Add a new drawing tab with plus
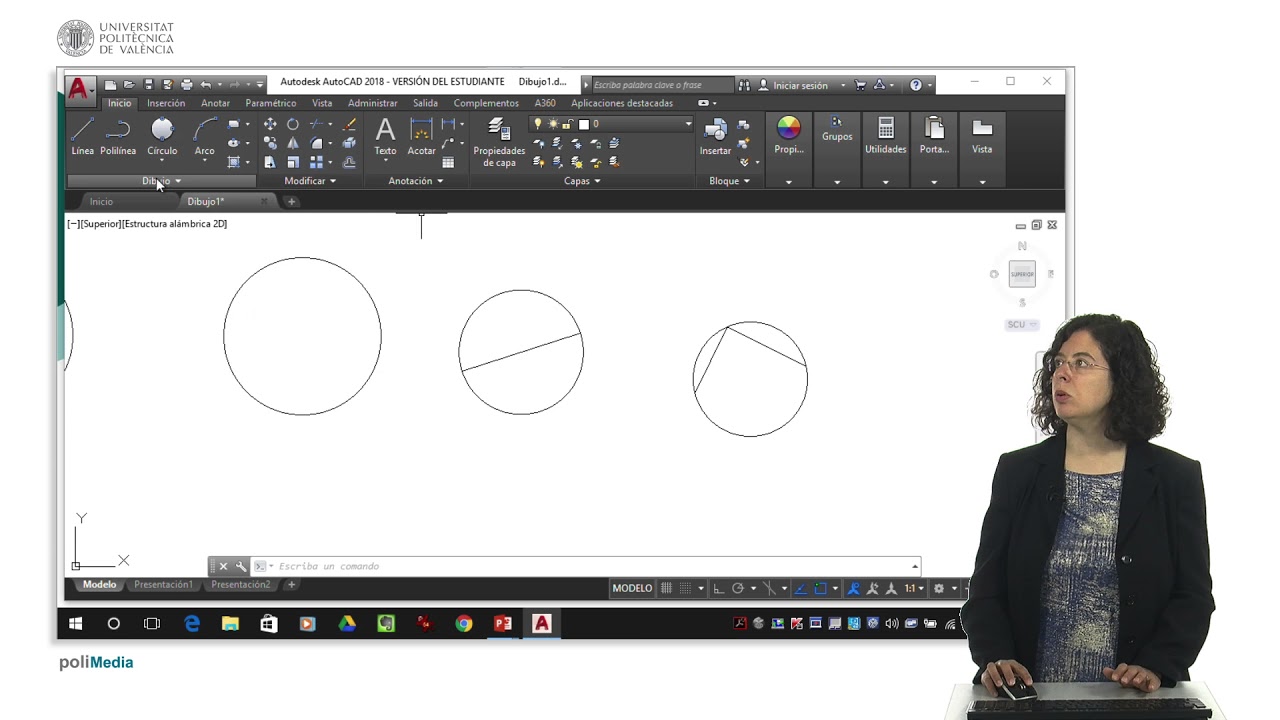Viewport: 1280px width, 720px height. (x=291, y=201)
